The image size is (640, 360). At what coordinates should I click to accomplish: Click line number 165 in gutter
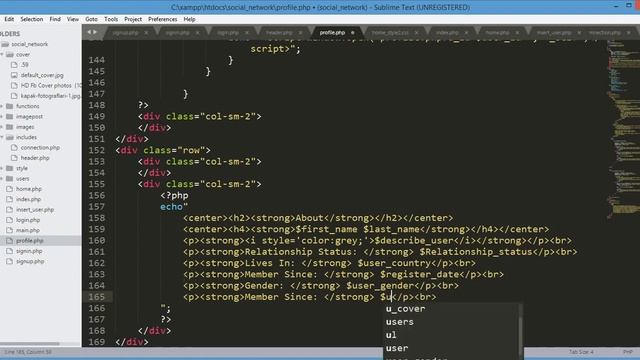tap(97, 297)
